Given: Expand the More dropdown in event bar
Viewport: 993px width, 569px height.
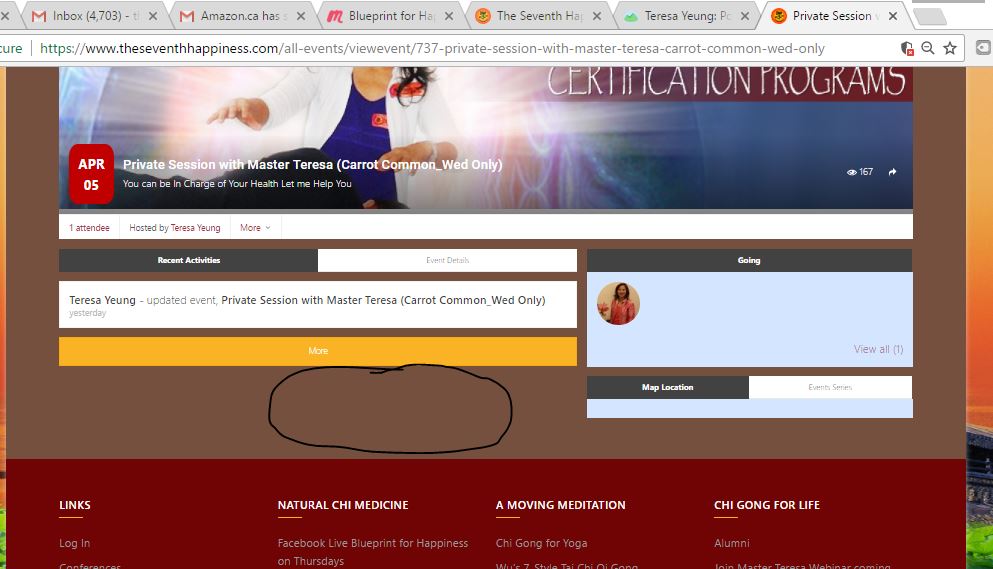Looking at the screenshot, I should click(x=255, y=227).
